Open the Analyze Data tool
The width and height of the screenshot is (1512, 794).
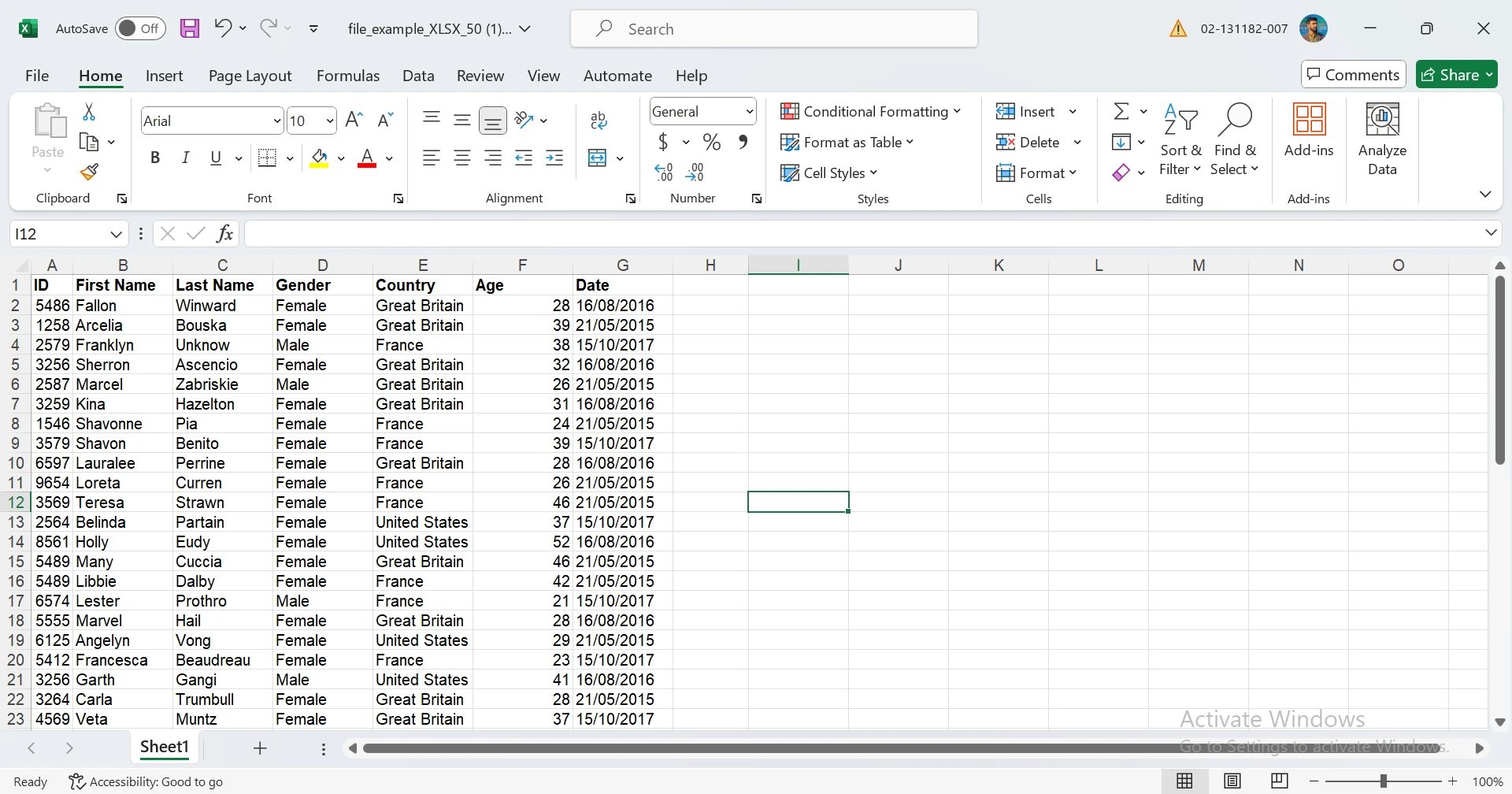pos(1382,139)
